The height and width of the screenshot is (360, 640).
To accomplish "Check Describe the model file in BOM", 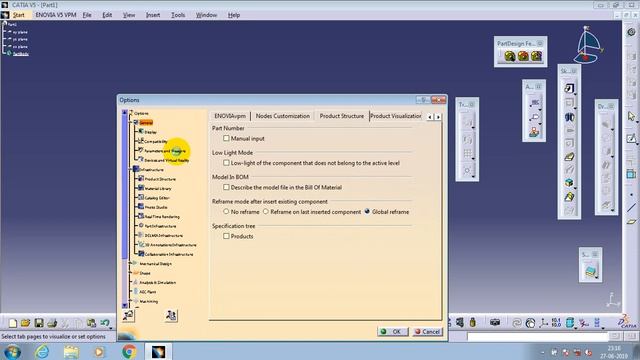I will point(226,187).
